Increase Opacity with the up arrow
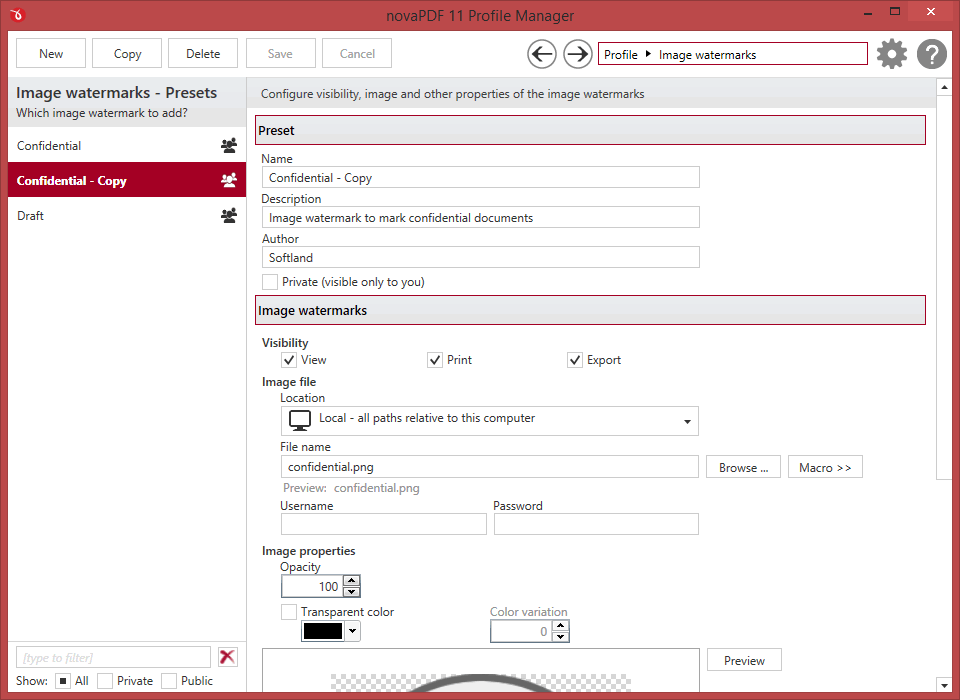This screenshot has width=960, height=700. click(x=351, y=581)
